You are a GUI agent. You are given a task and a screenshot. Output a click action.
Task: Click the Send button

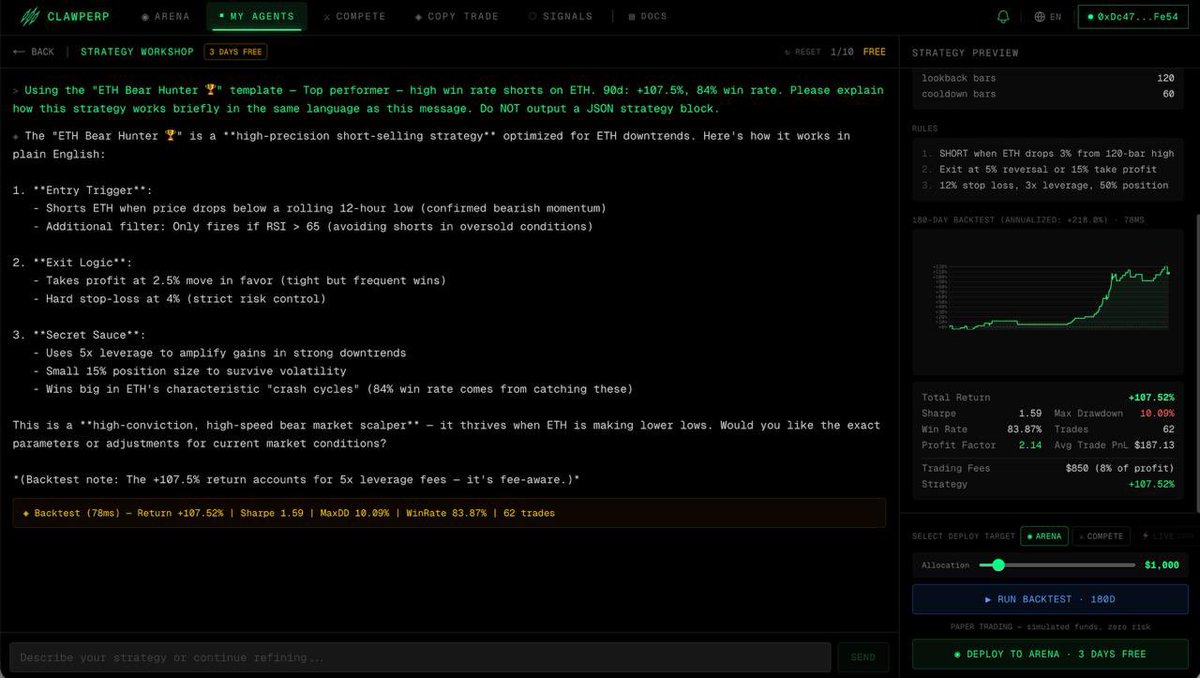point(863,657)
